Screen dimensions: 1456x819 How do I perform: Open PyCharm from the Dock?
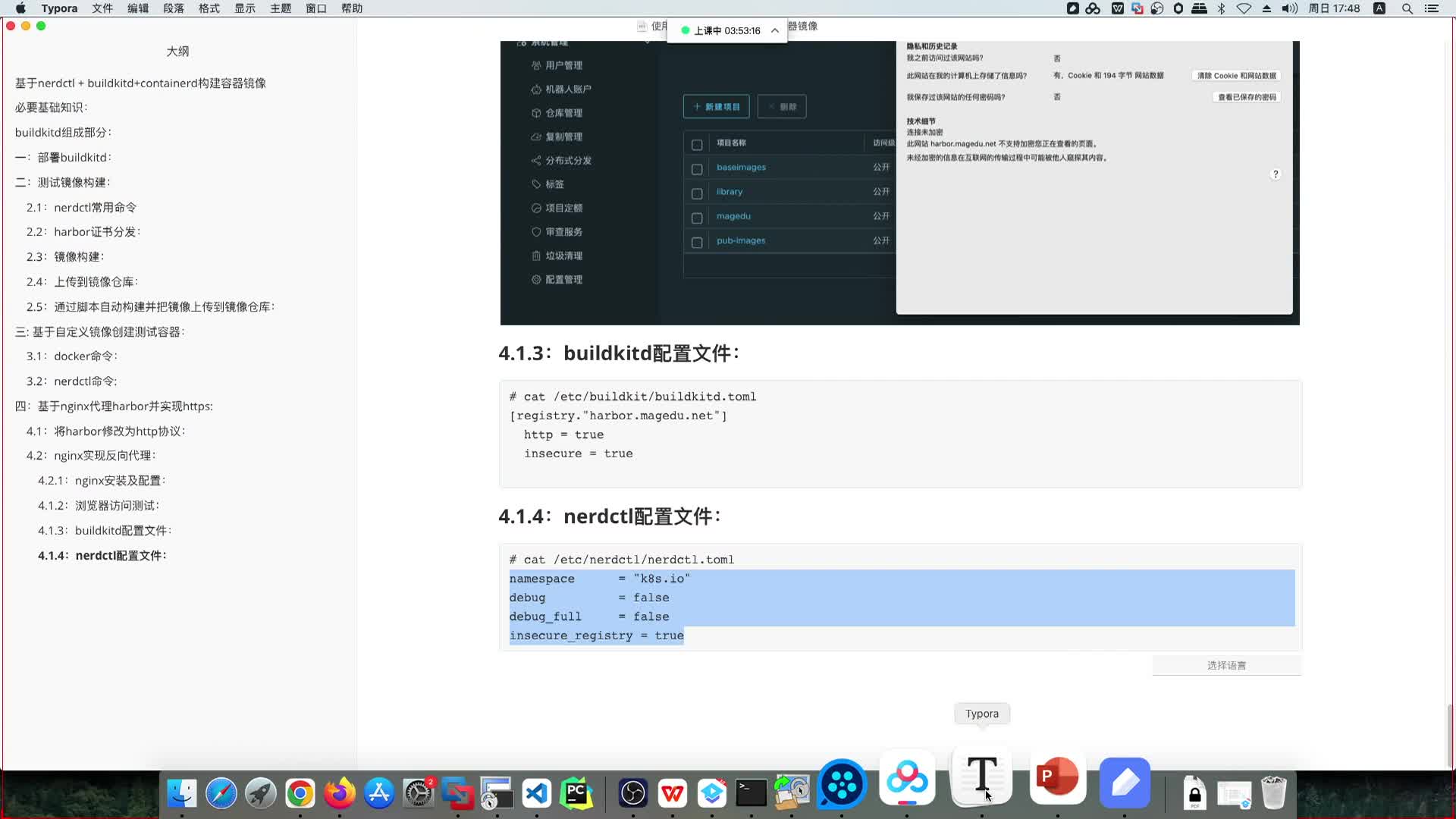(576, 792)
